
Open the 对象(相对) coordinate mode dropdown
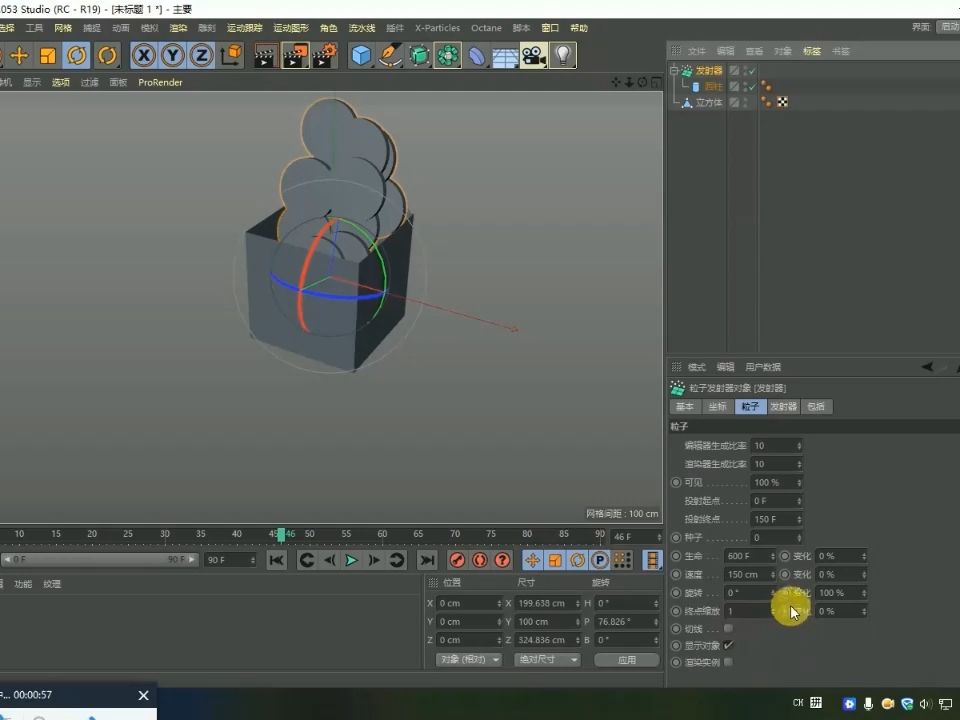pyautogui.click(x=467, y=659)
